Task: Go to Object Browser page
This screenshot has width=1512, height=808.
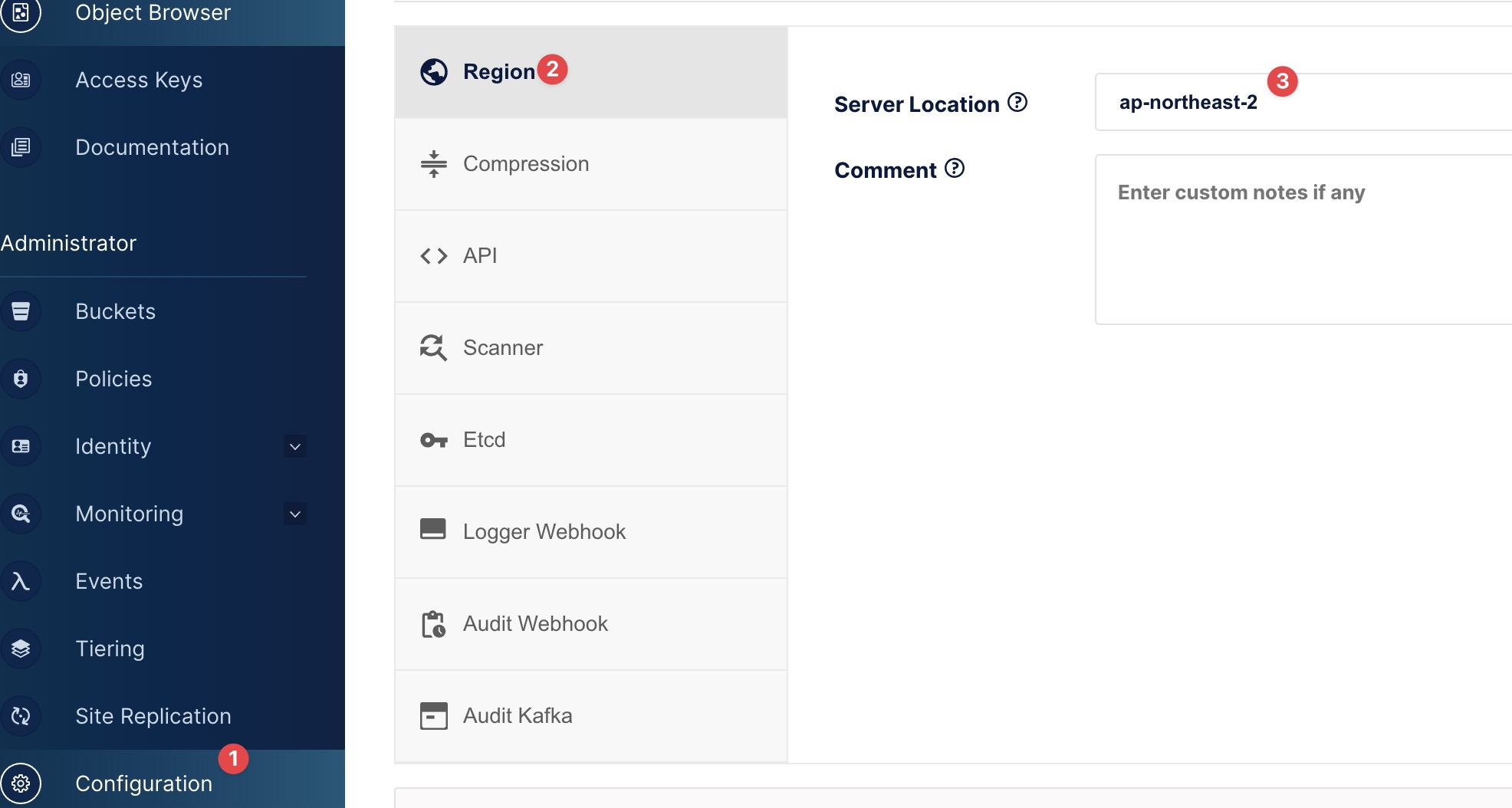Action: [152, 13]
